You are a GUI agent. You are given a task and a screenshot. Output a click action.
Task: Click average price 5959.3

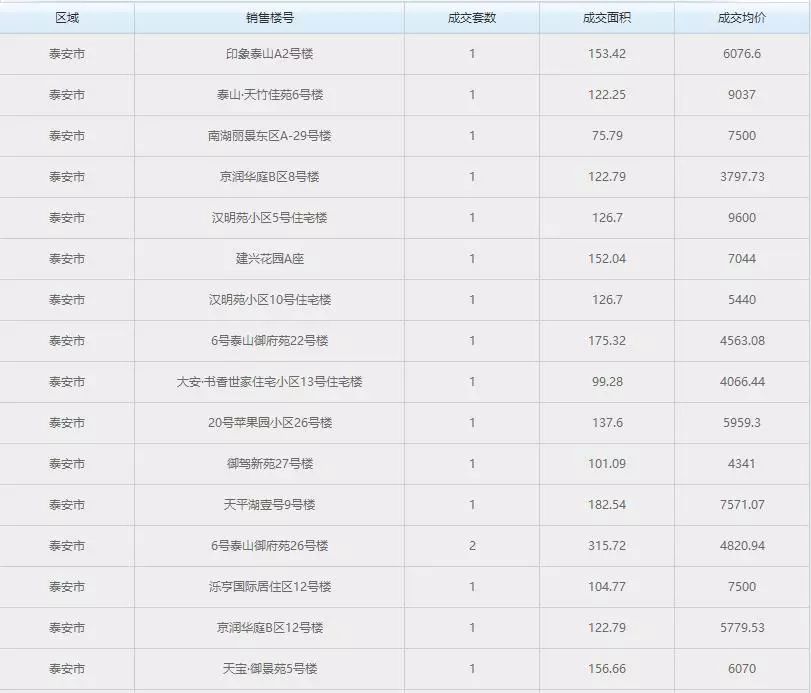click(742, 423)
